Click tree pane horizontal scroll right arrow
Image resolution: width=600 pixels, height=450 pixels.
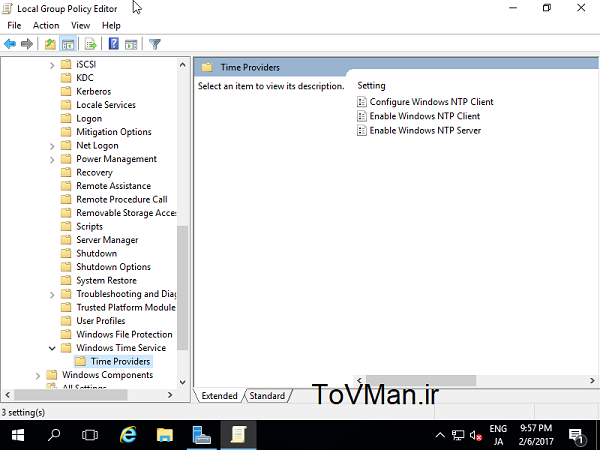[170, 395]
